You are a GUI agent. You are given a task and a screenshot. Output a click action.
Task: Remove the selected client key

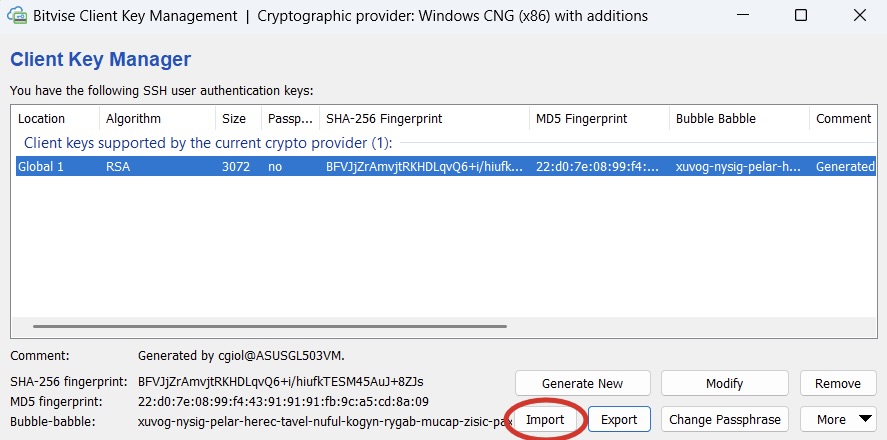837,383
